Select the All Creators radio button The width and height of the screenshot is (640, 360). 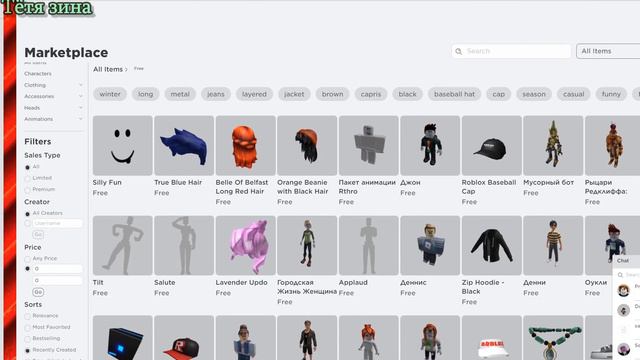(27, 213)
